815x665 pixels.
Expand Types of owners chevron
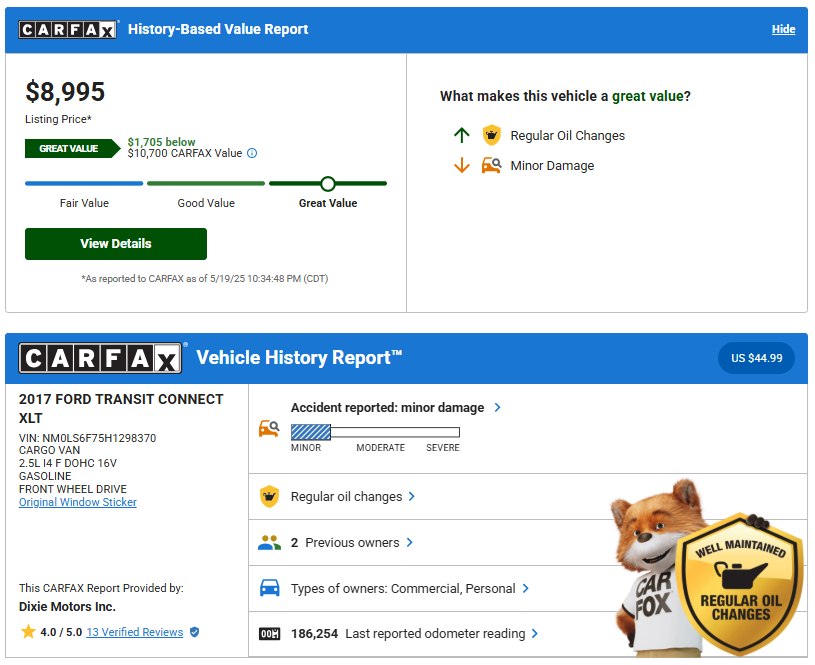tap(525, 588)
